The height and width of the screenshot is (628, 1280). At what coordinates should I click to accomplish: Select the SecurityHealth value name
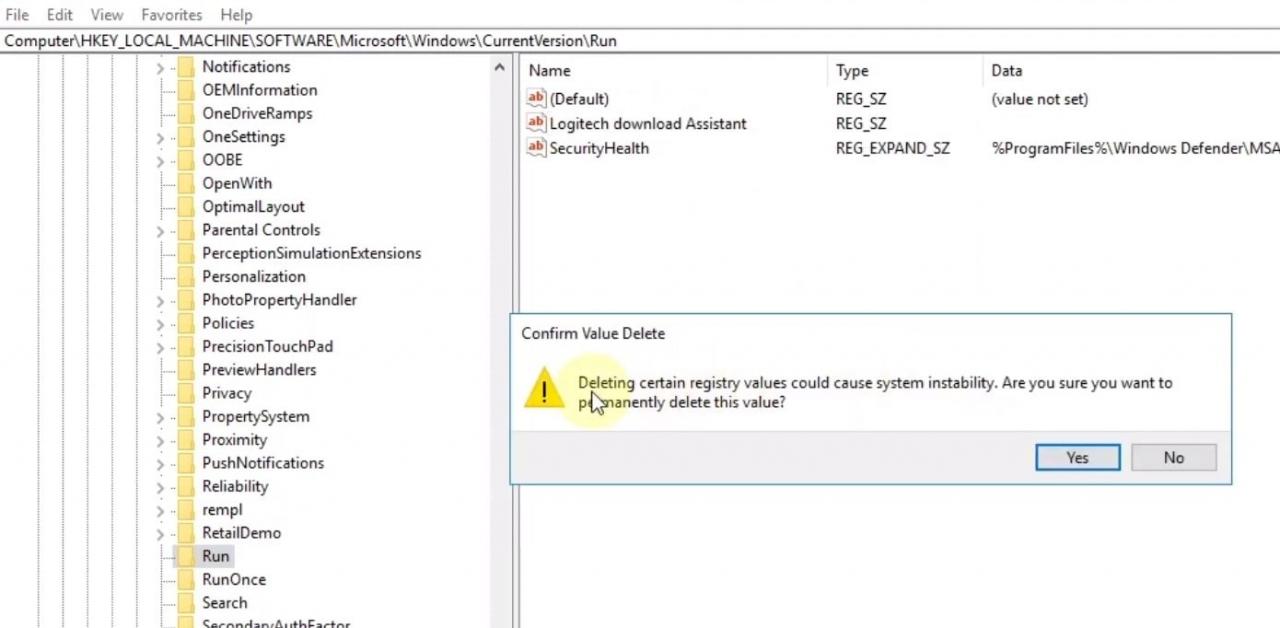coord(599,148)
